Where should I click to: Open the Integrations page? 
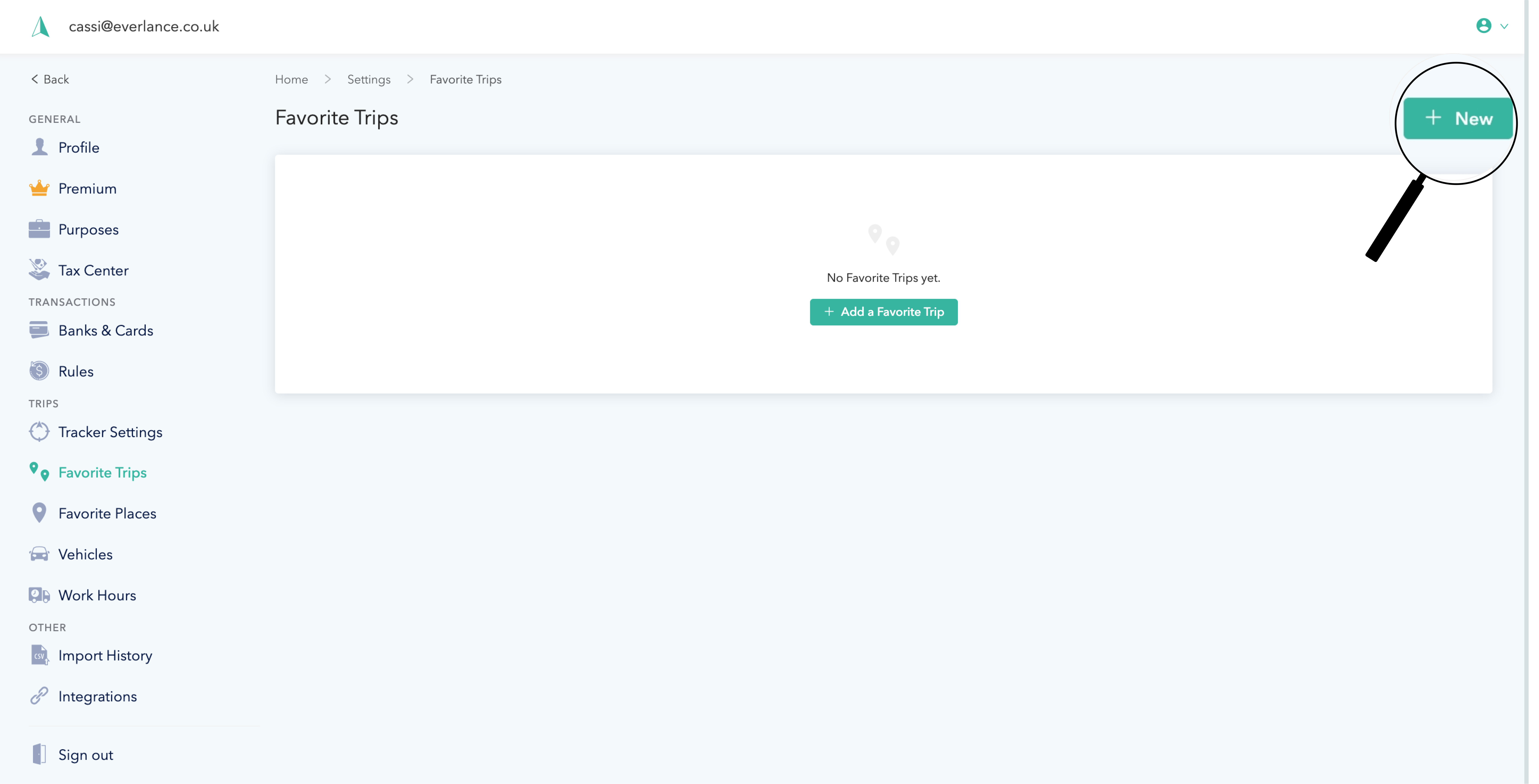[x=97, y=697]
